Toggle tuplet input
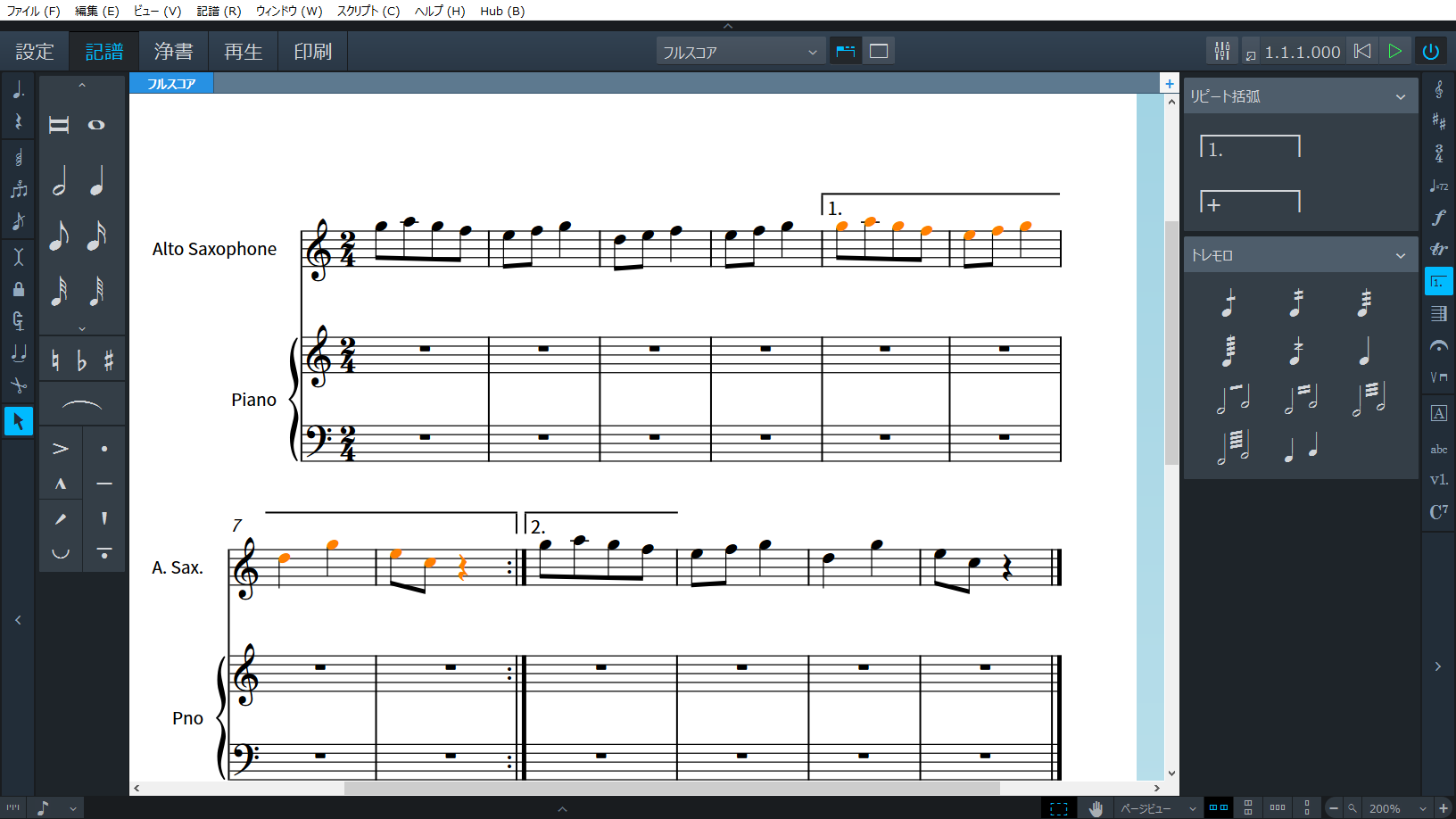This screenshot has height=819, width=1456. pos(18,190)
